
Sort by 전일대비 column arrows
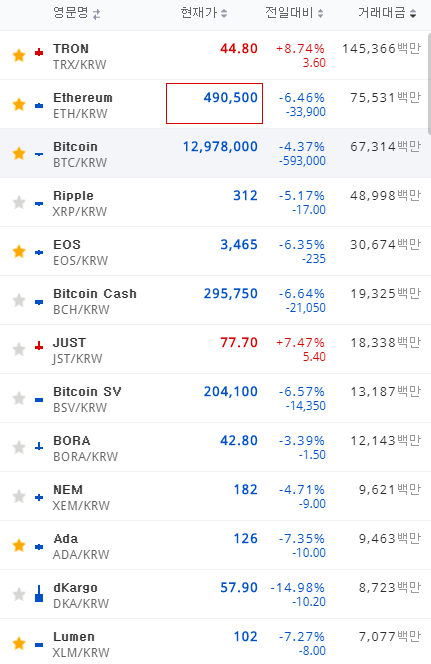pyautogui.click(x=320, y=14)
